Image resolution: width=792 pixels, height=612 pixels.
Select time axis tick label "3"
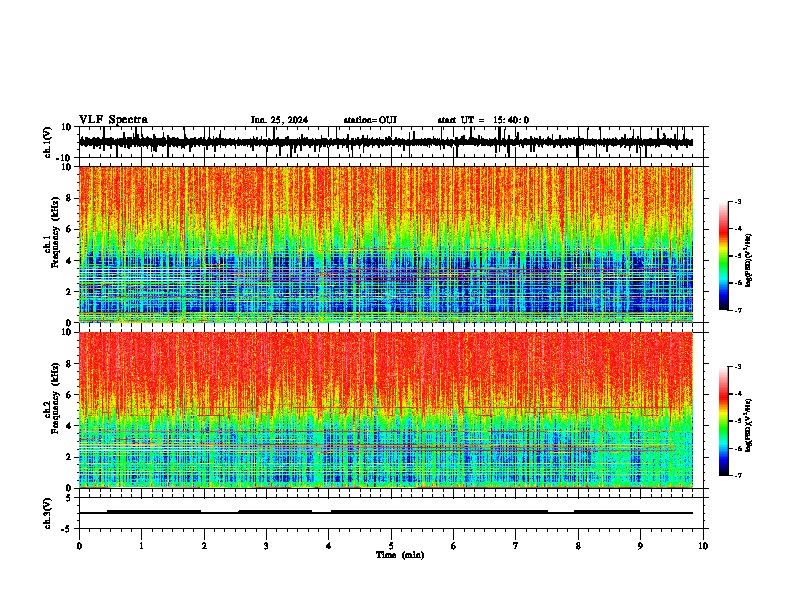[266, 546]
